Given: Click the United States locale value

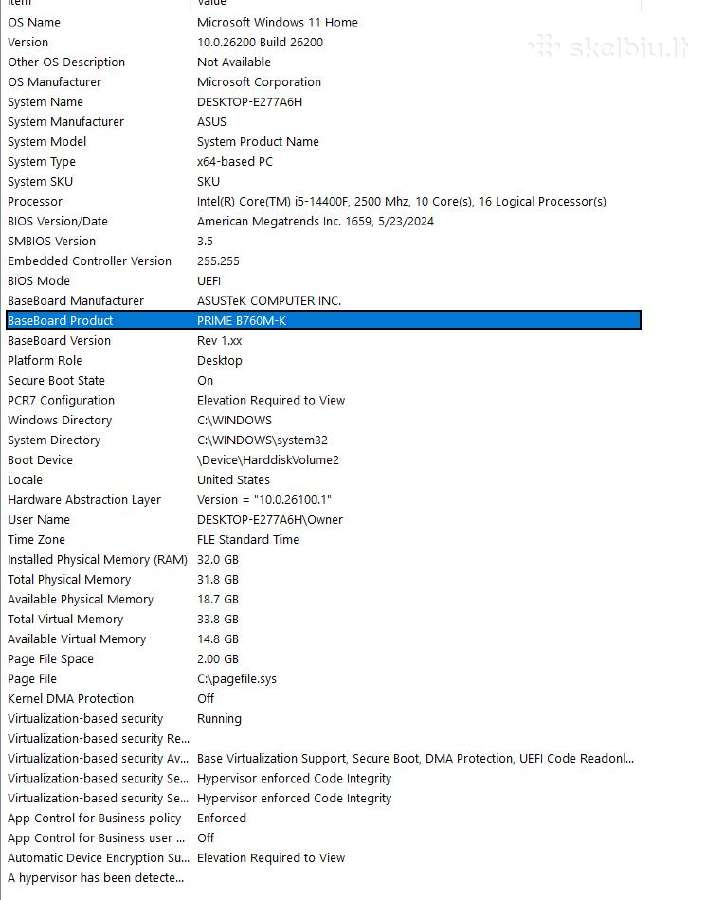Looking at the screenshot, I should [x=233, y=480].
